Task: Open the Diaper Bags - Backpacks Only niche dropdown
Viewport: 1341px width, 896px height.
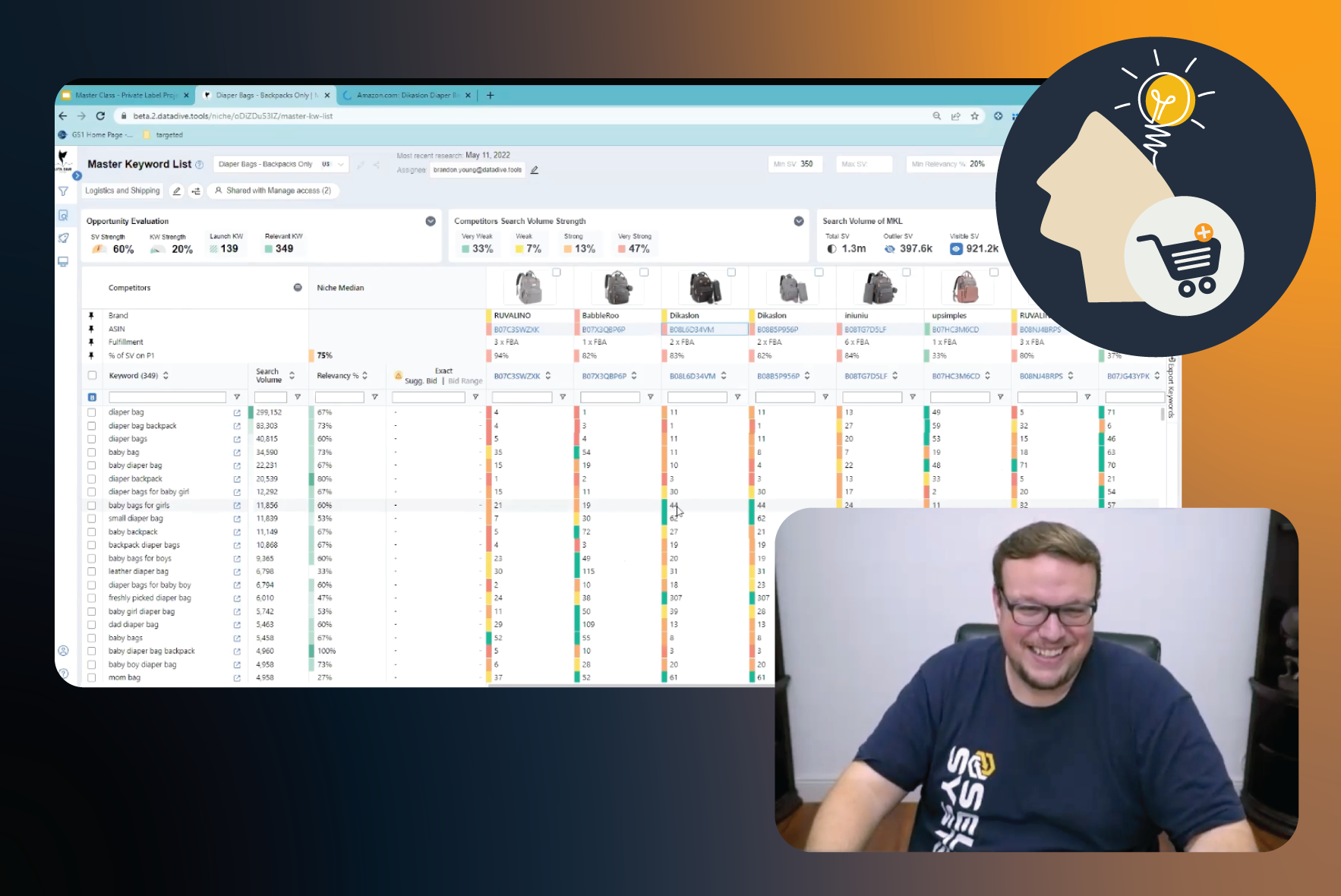Action: point(281,164)
